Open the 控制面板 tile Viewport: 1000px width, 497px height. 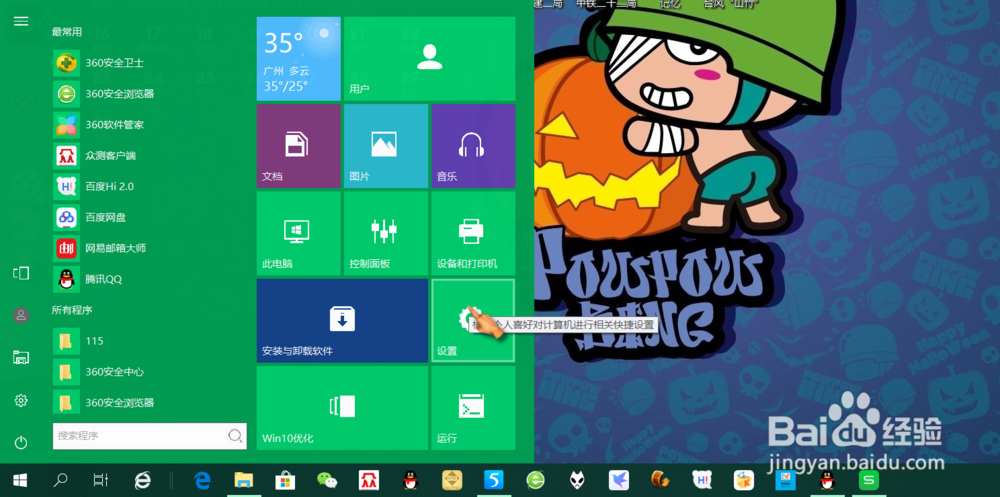(386, 234)
